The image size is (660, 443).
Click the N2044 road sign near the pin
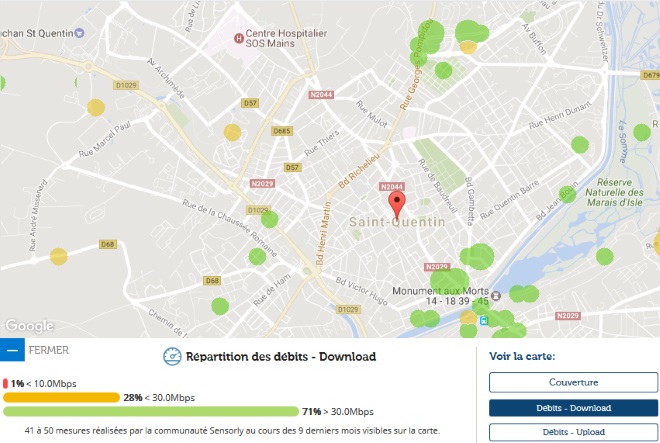(392, 187)
